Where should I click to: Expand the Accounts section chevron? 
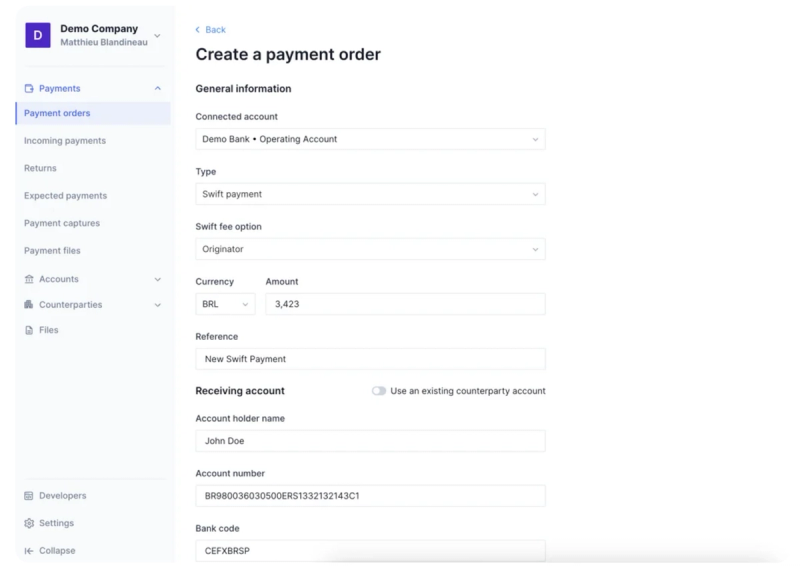158,279
